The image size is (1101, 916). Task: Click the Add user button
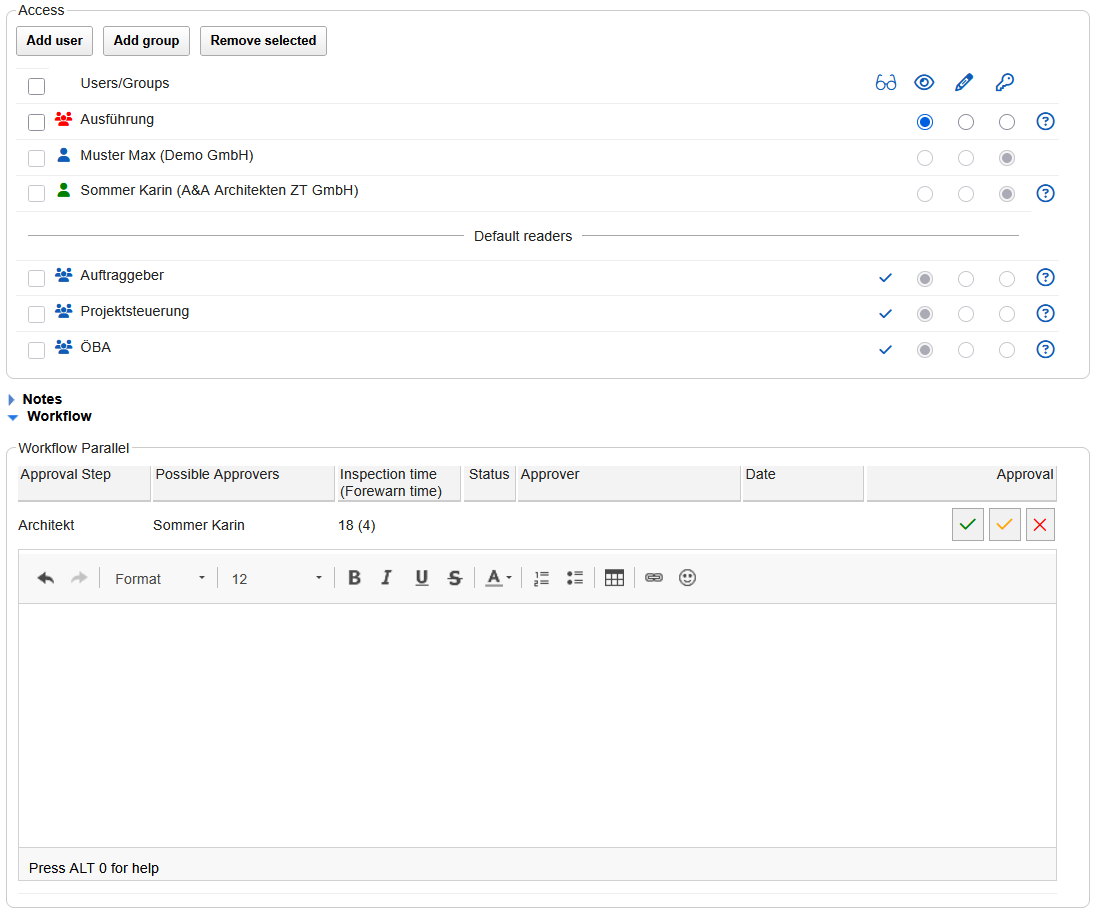(x=54, y=41)
